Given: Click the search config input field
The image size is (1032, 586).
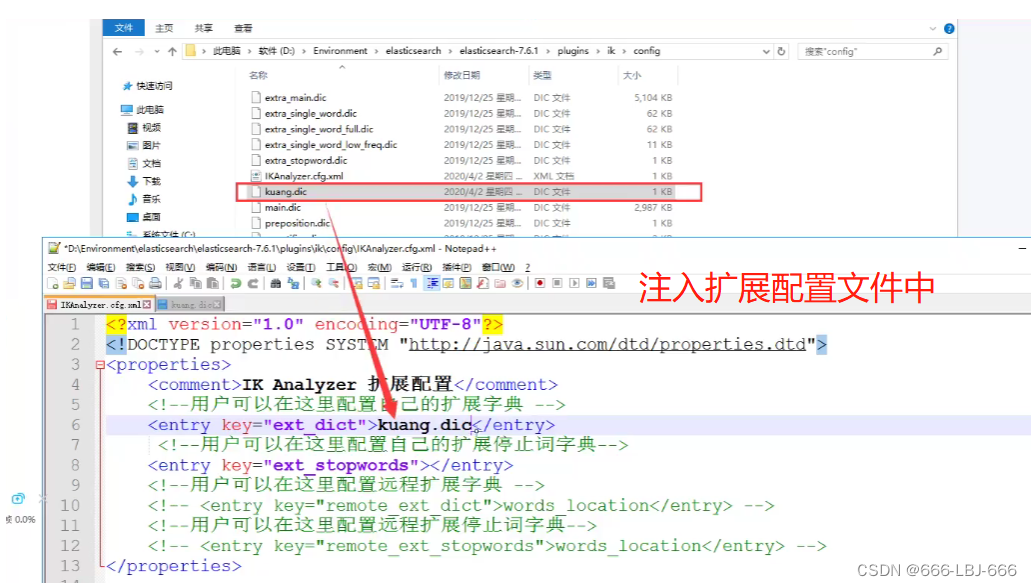Looking at the screenshot, I should click(x=872, y=51).
